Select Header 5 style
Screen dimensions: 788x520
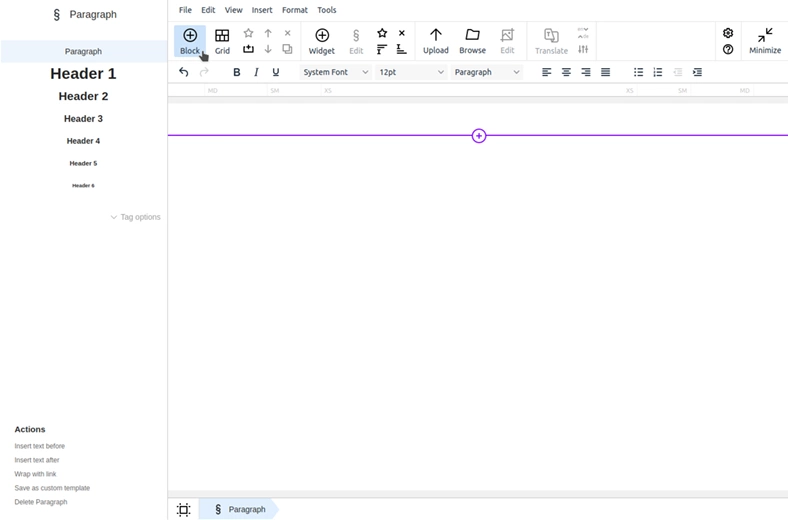pyautogui.click(x=83, y=163)
